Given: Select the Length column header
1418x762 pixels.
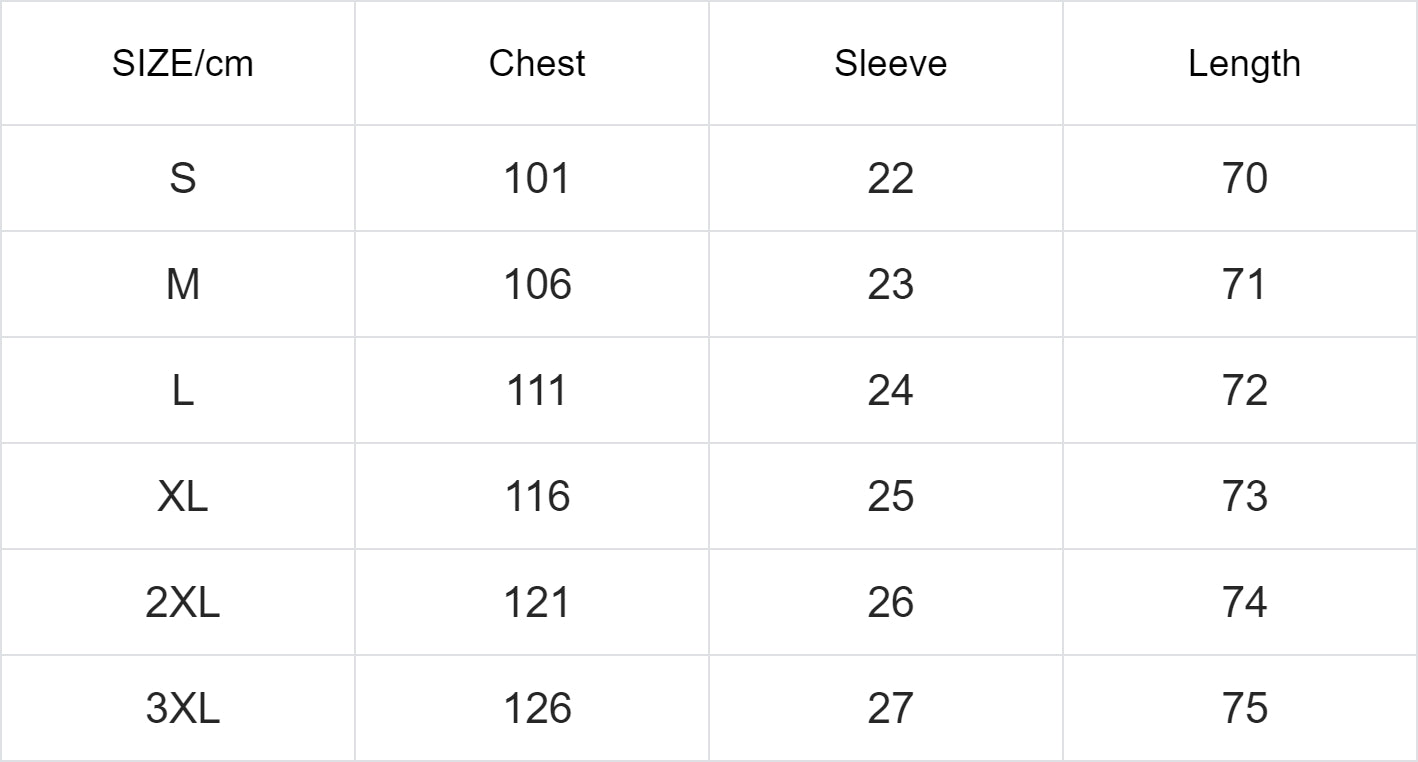Looking at the screenshot, I should [1244, 64].
